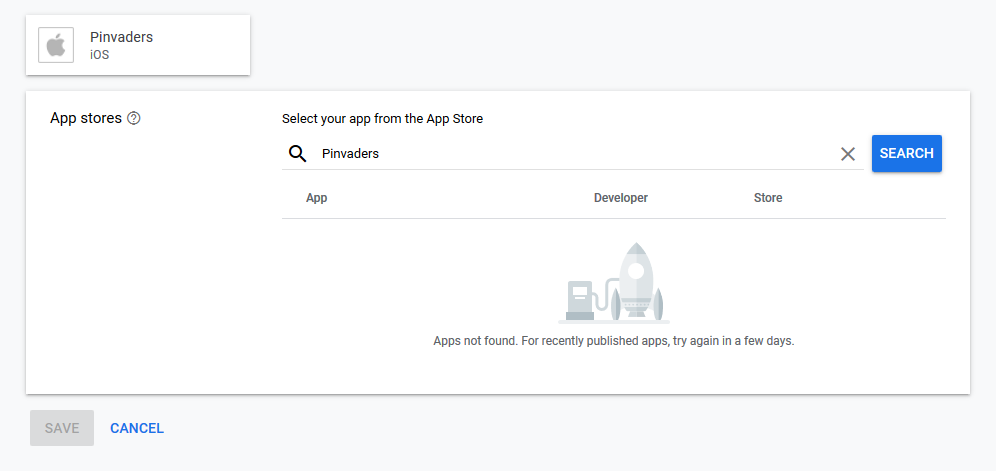This screenshot has width=996, height=471.
Task: Click the magnifying glass search icon
Action: [x=297, y=154]
